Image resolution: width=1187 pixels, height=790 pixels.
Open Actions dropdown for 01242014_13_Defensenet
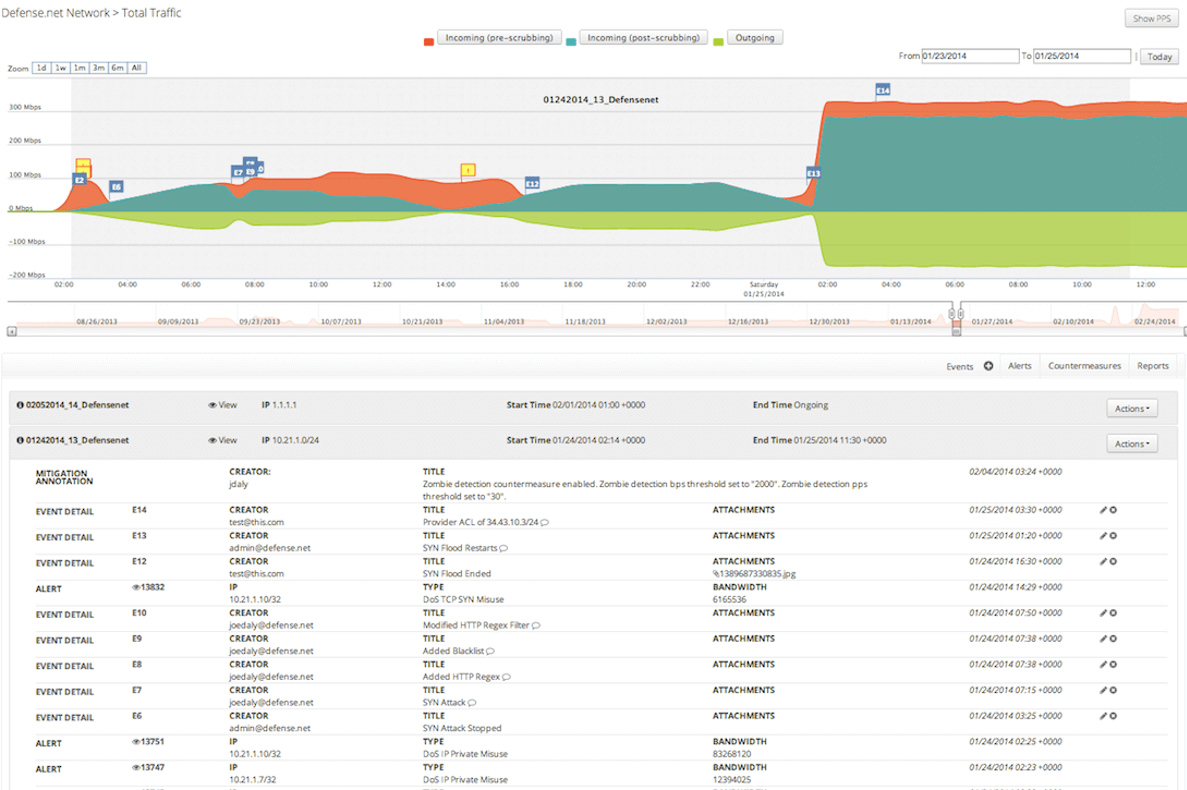(x=1132, y=444)
